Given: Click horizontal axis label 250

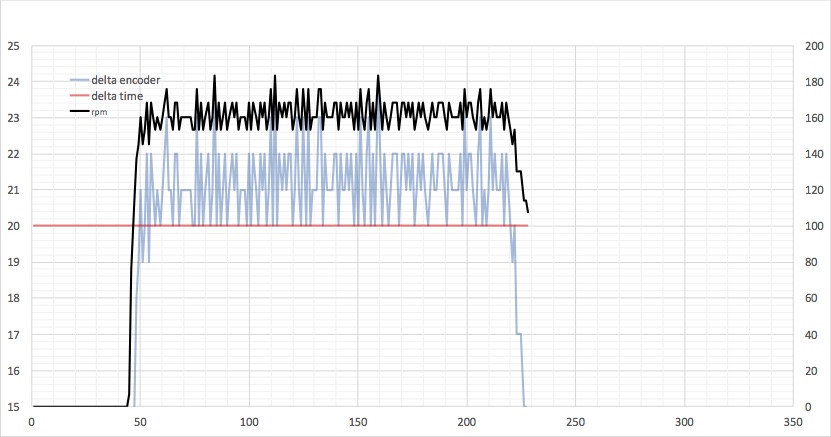Looking at the screenshot, I should point(576,422).
